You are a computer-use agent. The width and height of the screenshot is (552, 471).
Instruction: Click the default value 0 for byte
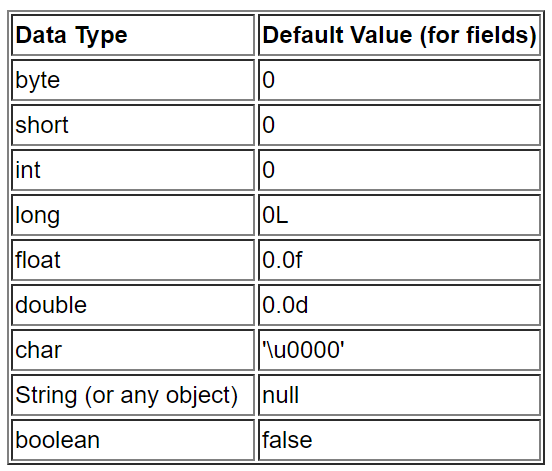(x=400, y=80)
